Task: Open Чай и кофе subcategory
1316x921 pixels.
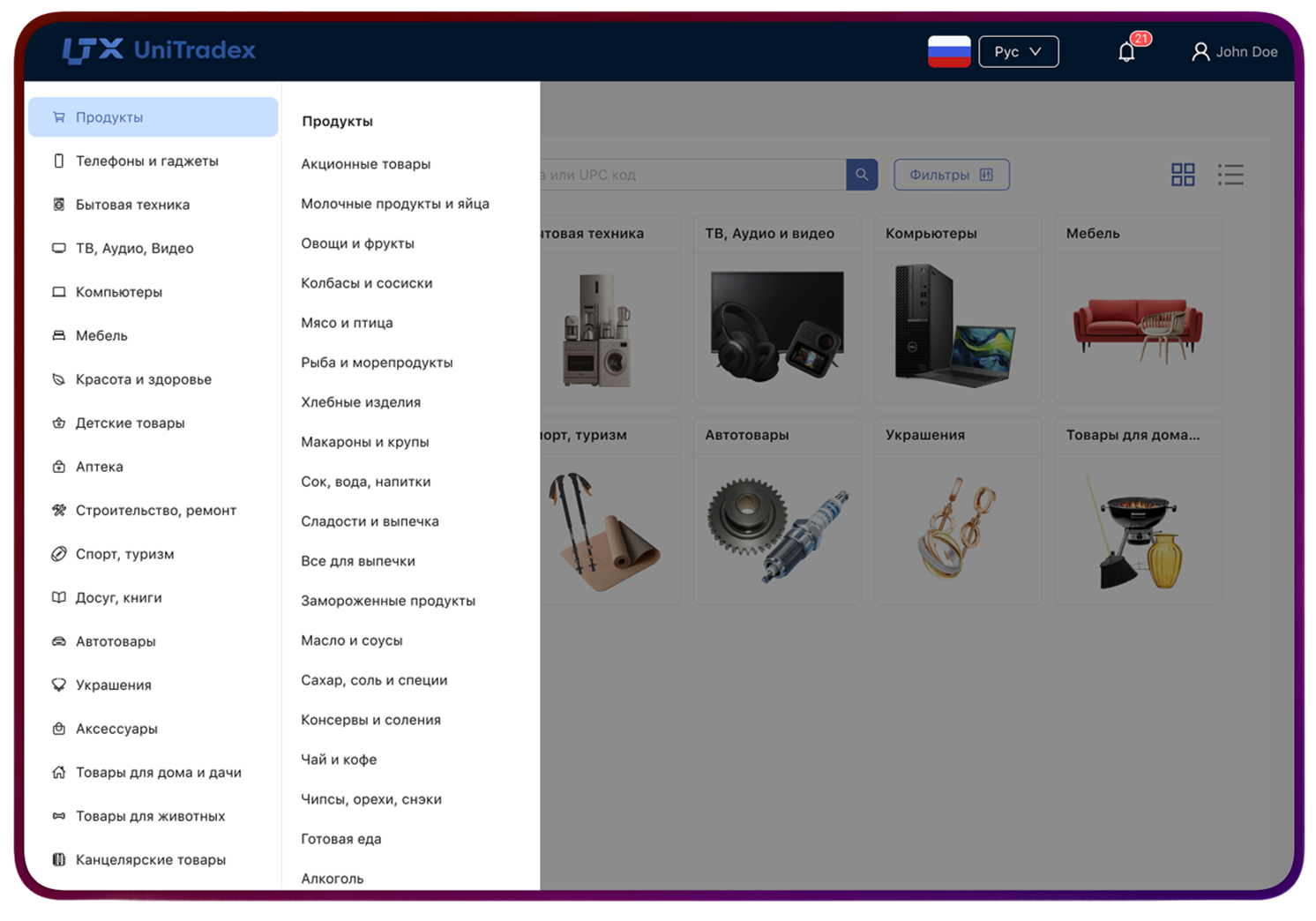Action: (339, 760)
